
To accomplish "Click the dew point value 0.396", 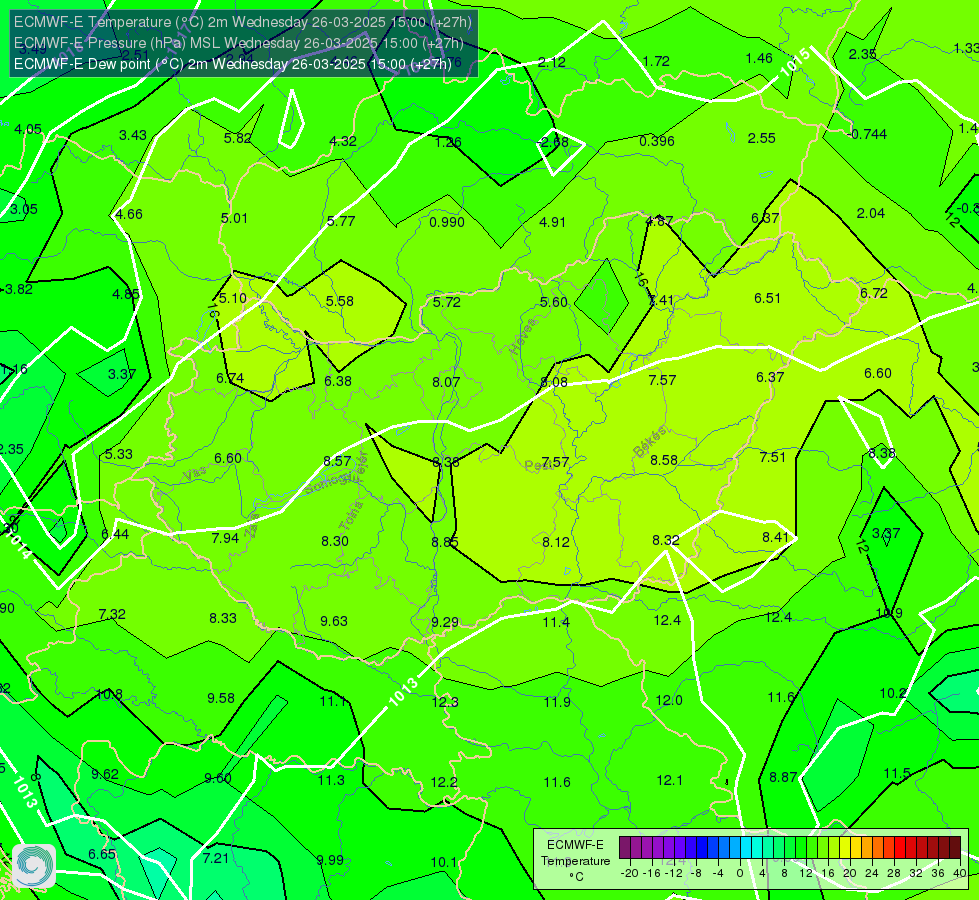I will [x=657, y=141].
